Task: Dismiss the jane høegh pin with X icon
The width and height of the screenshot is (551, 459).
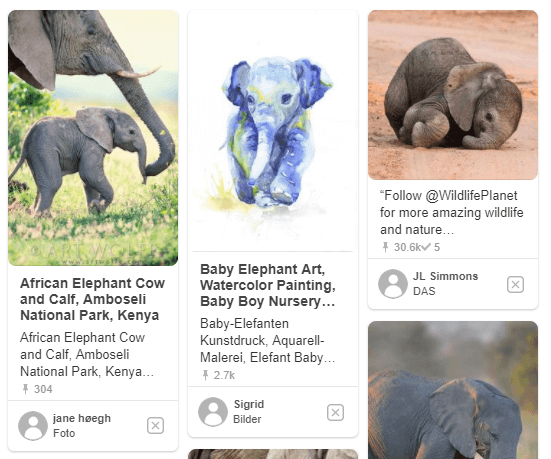Action: tap(155, 426)
